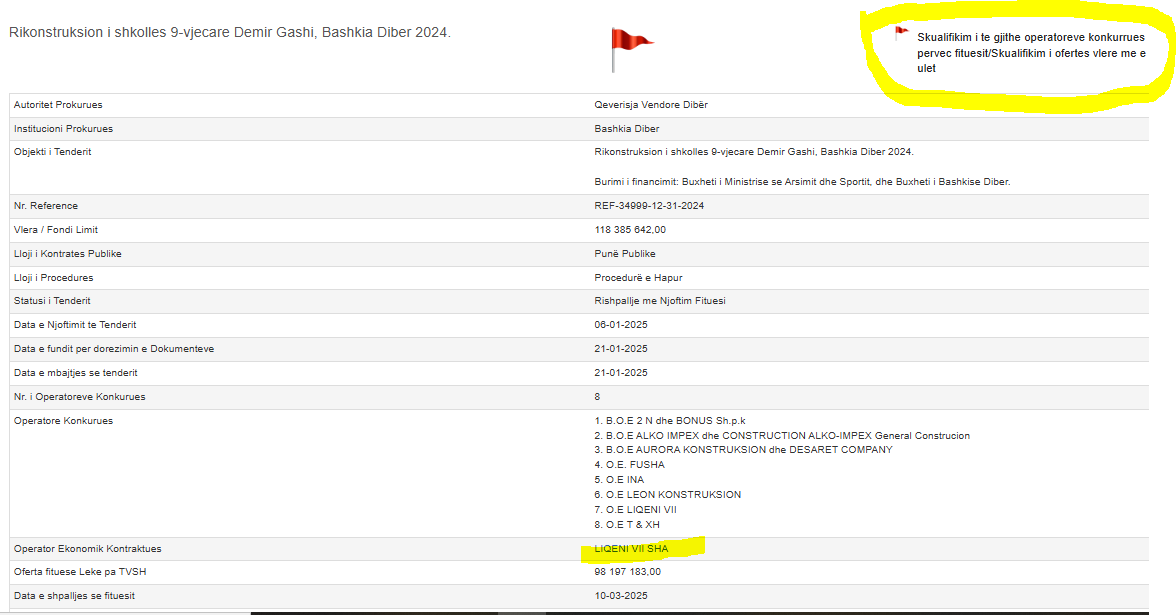The width and height of the screenshot is (1176, 615).
Task: Select the tender title heading at top
Action: [x=230, y=32]
